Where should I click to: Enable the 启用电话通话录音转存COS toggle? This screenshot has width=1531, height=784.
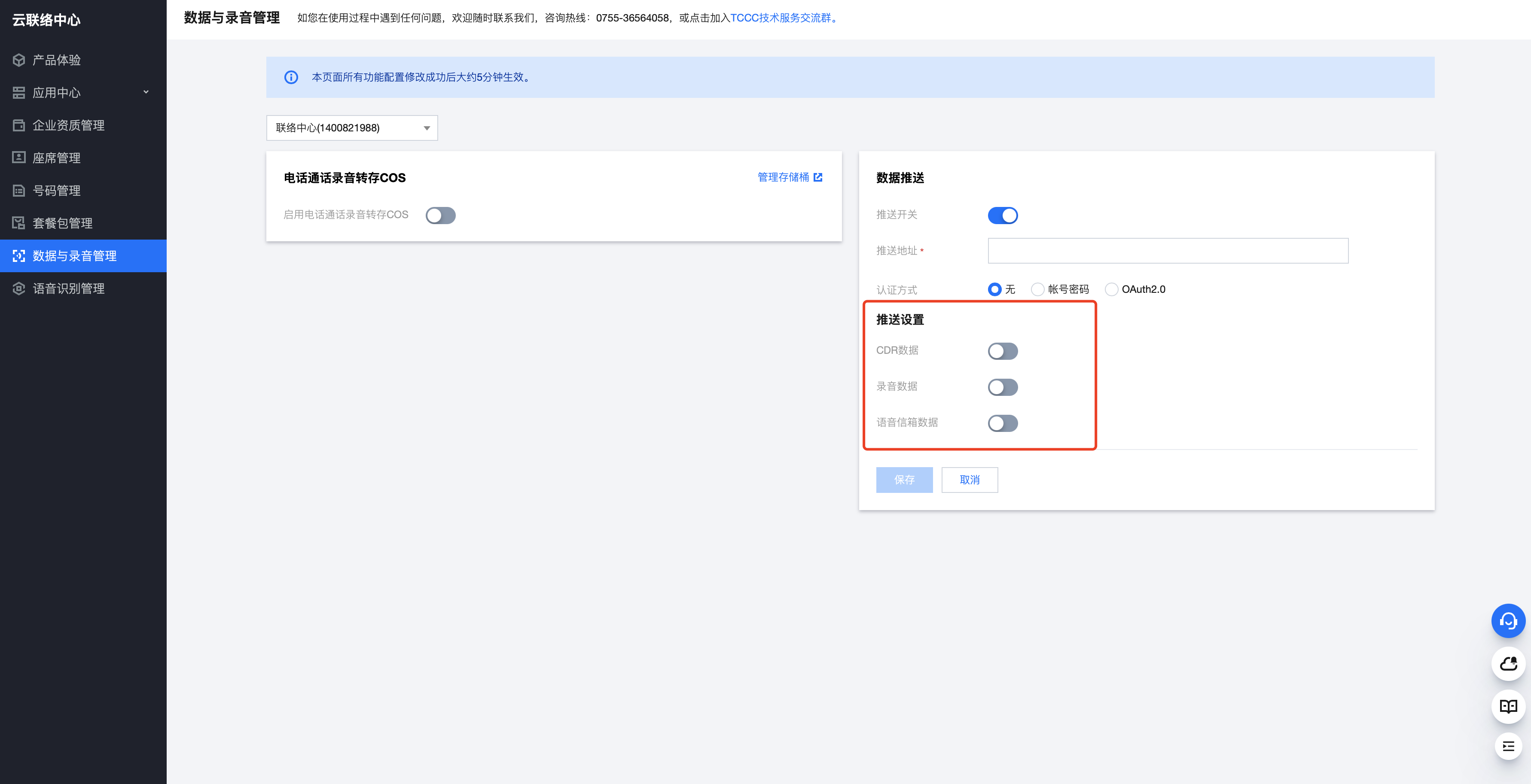click(x=440, y=215)
